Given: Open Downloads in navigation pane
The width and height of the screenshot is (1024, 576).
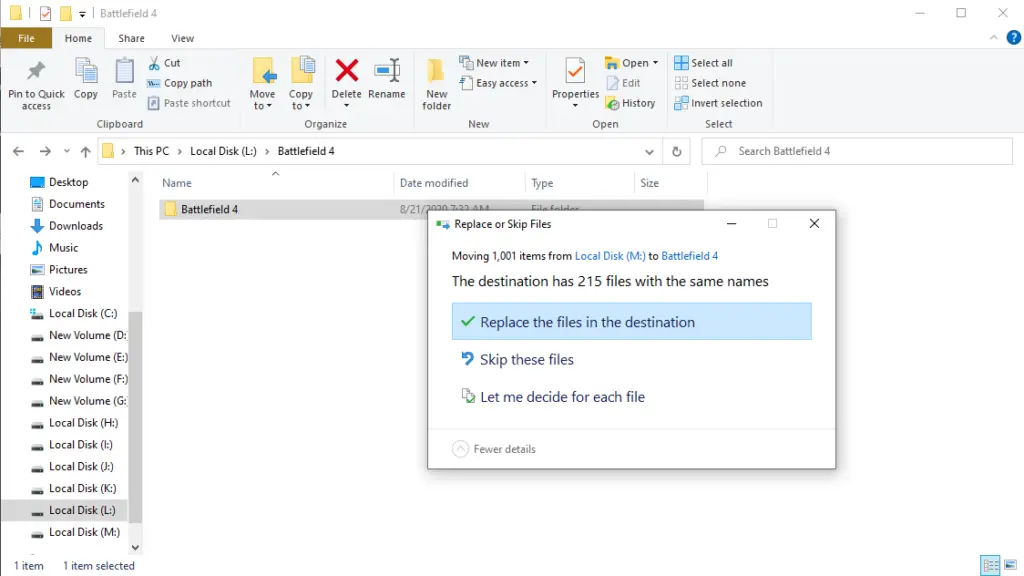Looking at the screenshot, I should pyautogui.click(x=76, y=226).
